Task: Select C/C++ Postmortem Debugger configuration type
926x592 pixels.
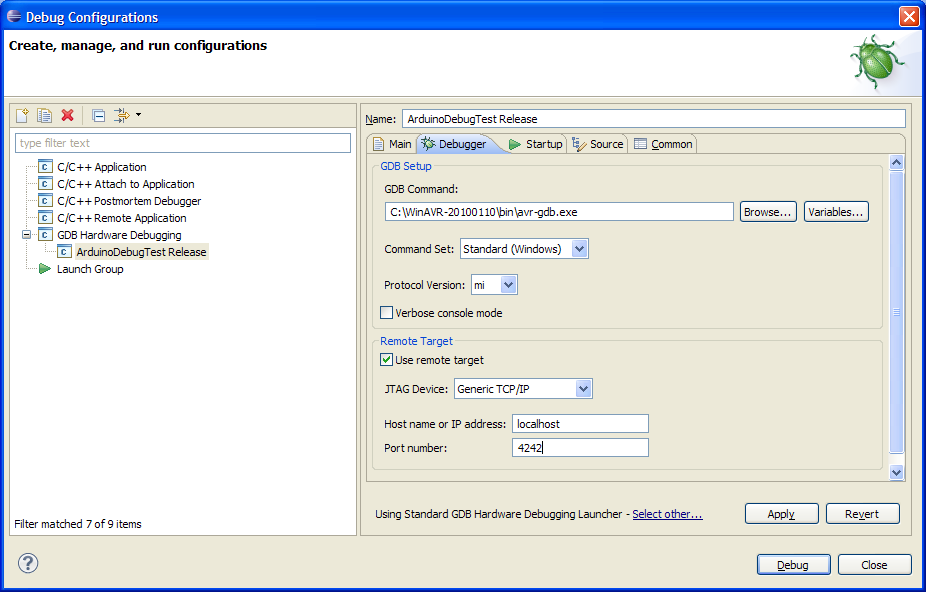Action: (128, 201)
